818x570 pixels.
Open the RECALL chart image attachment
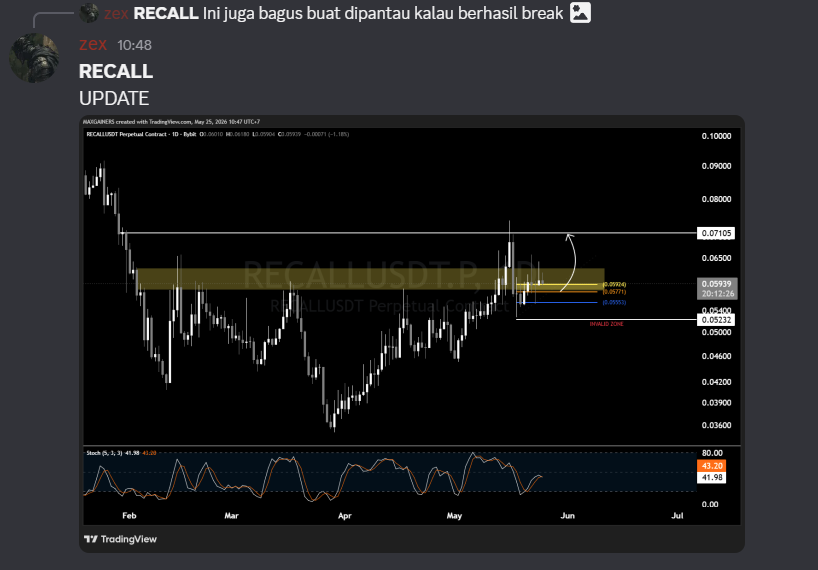pyautogui.click(x=412, y=334)
